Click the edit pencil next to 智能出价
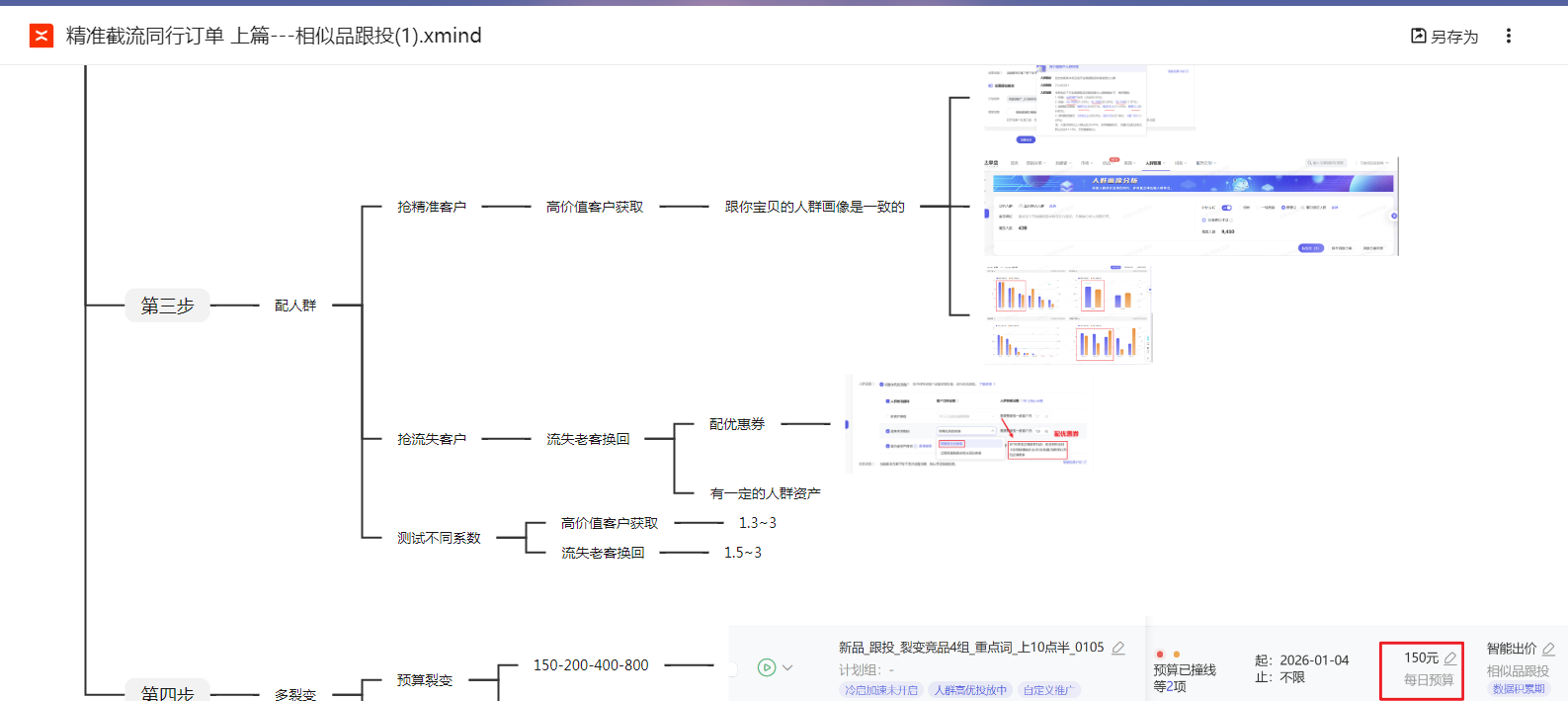 (x=1548, y=649)
